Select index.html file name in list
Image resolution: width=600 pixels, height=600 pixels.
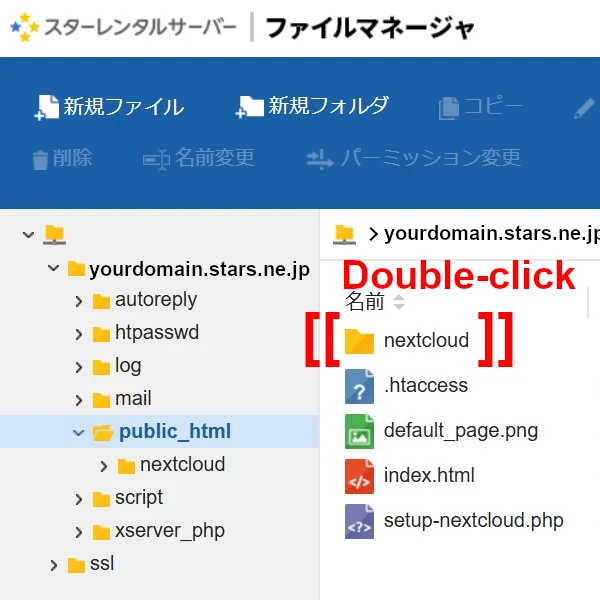pos(429,475)
